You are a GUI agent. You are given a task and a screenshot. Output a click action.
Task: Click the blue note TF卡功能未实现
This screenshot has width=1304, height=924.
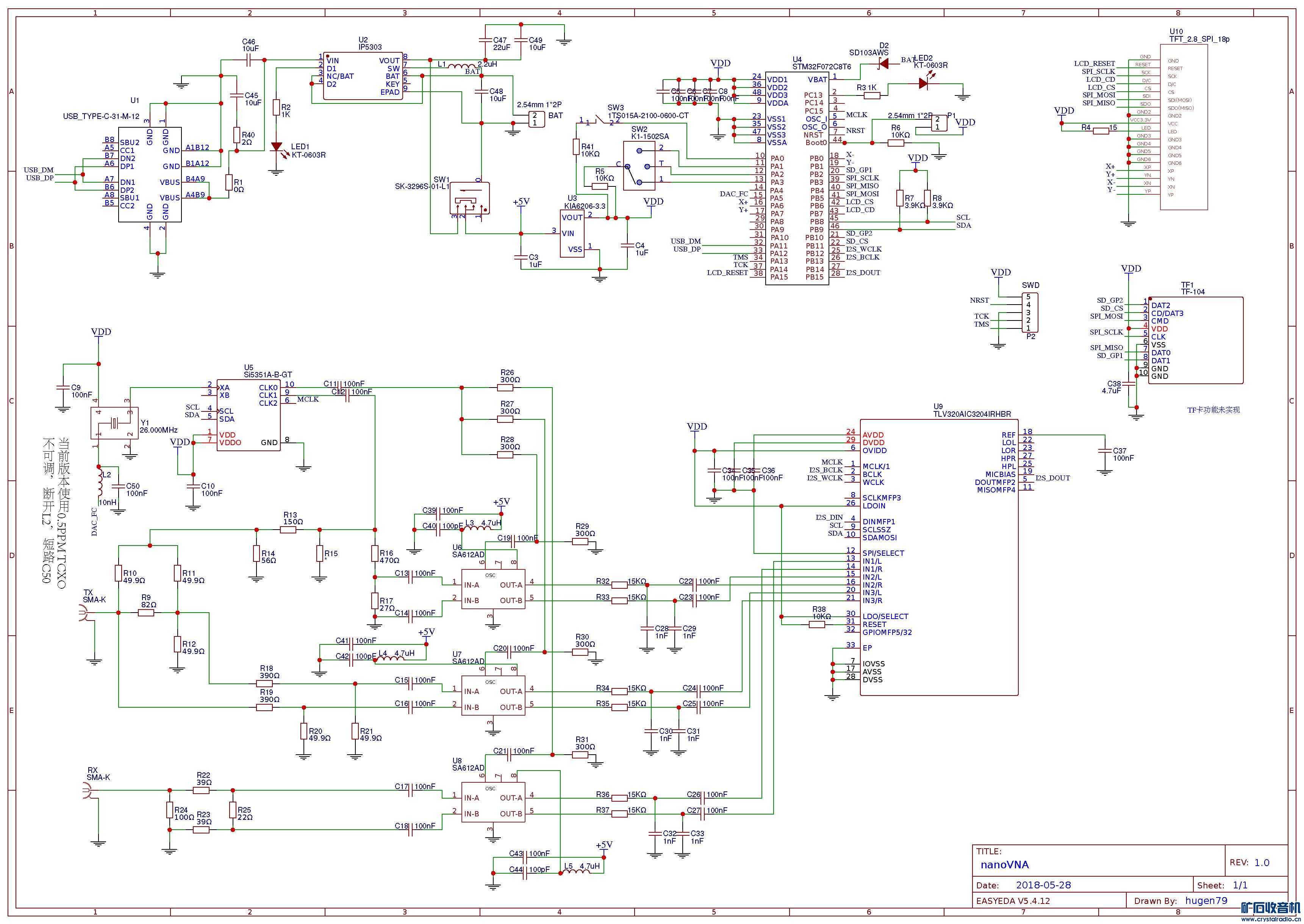(1213, 410)
